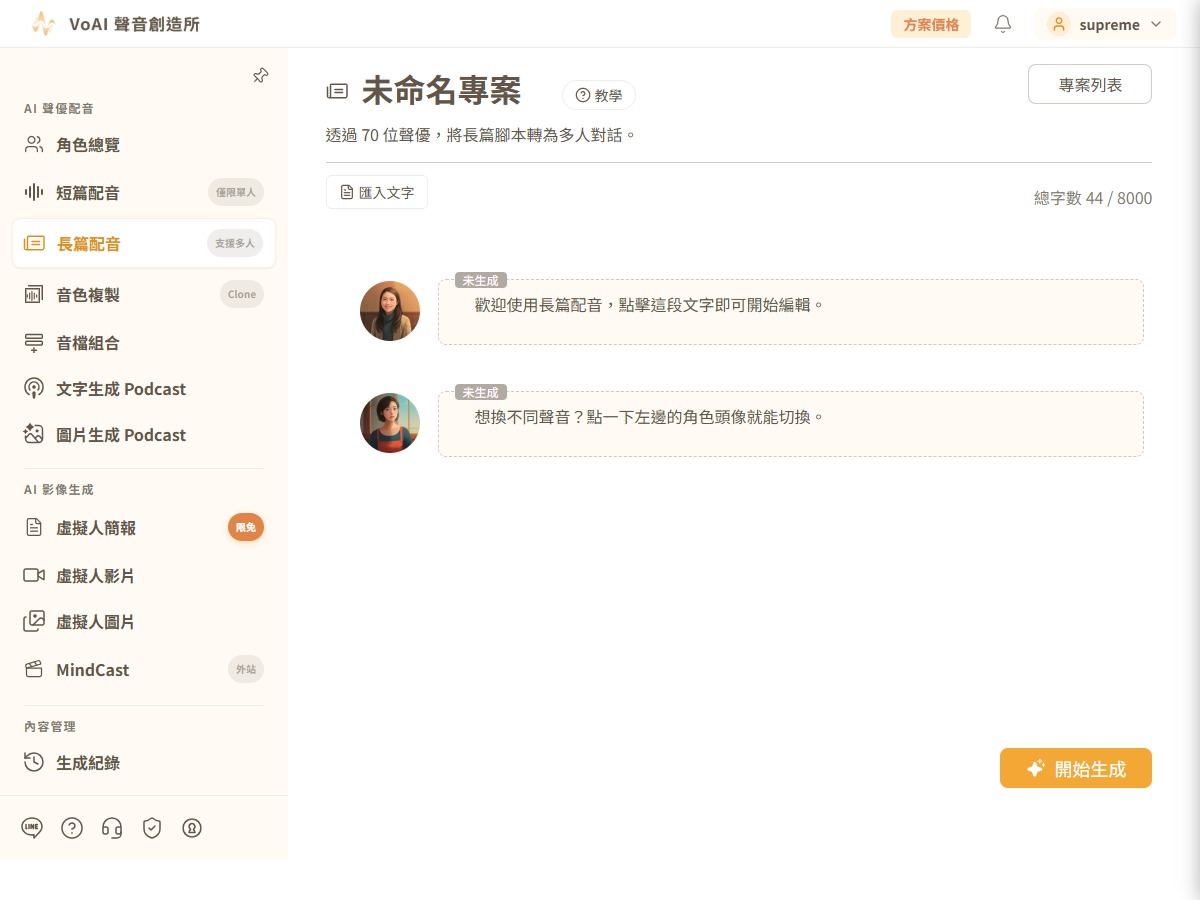Go to 短篇配音 page

click(144, 192)
